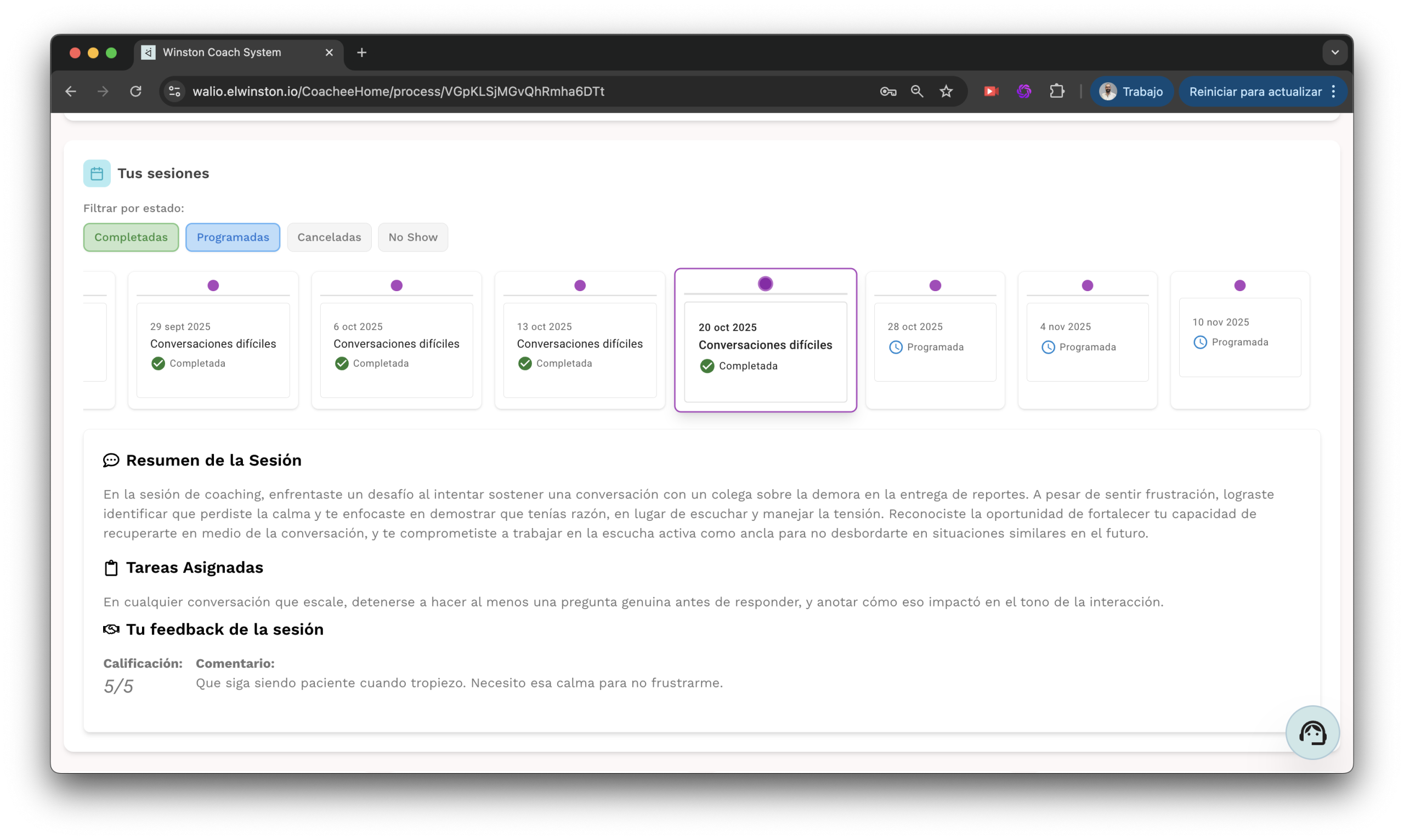Screen dimensions: 1404x840
Task: Click the calendar icon beside Tus sesiones
Action: 97,173
